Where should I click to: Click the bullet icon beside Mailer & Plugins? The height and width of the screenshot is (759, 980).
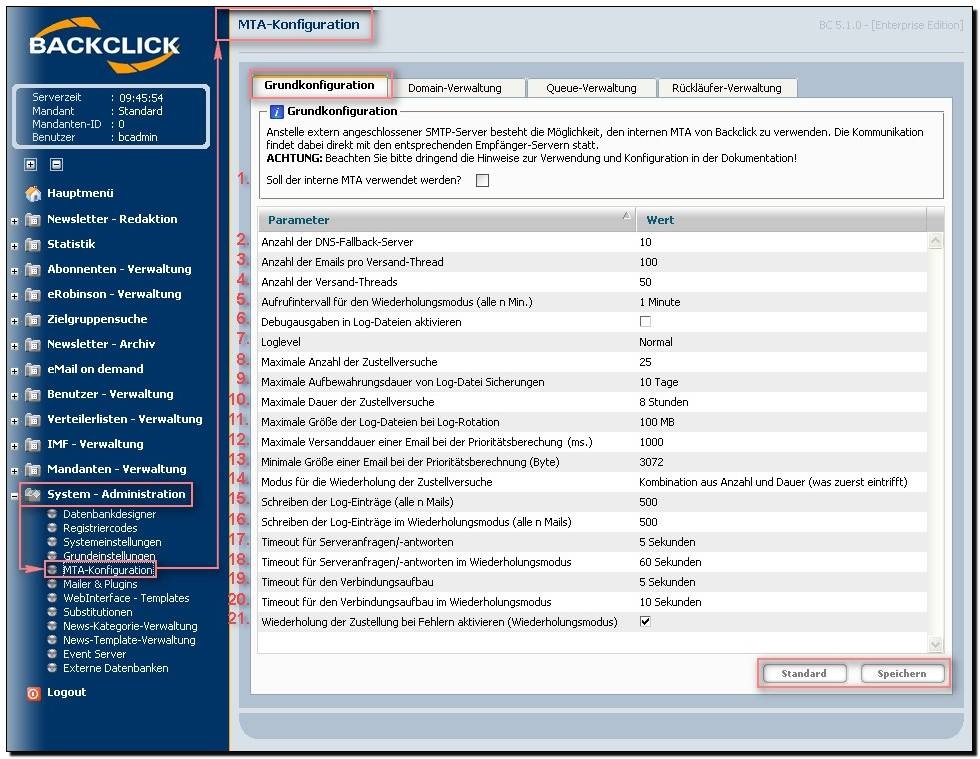click(52, 584)
